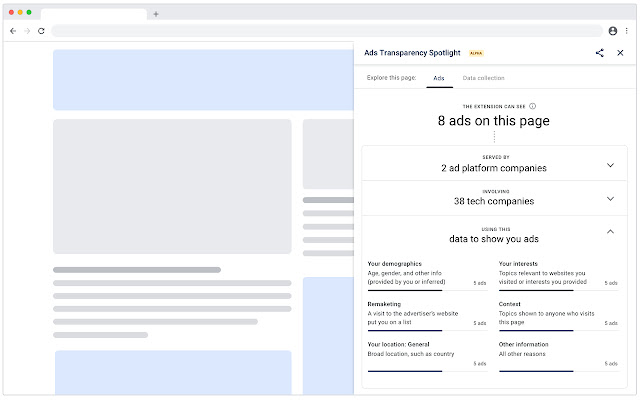The width and height of the screenshot is (640, 400).
Task: Open the browser three-dot menu
Action: pos(626,31)
